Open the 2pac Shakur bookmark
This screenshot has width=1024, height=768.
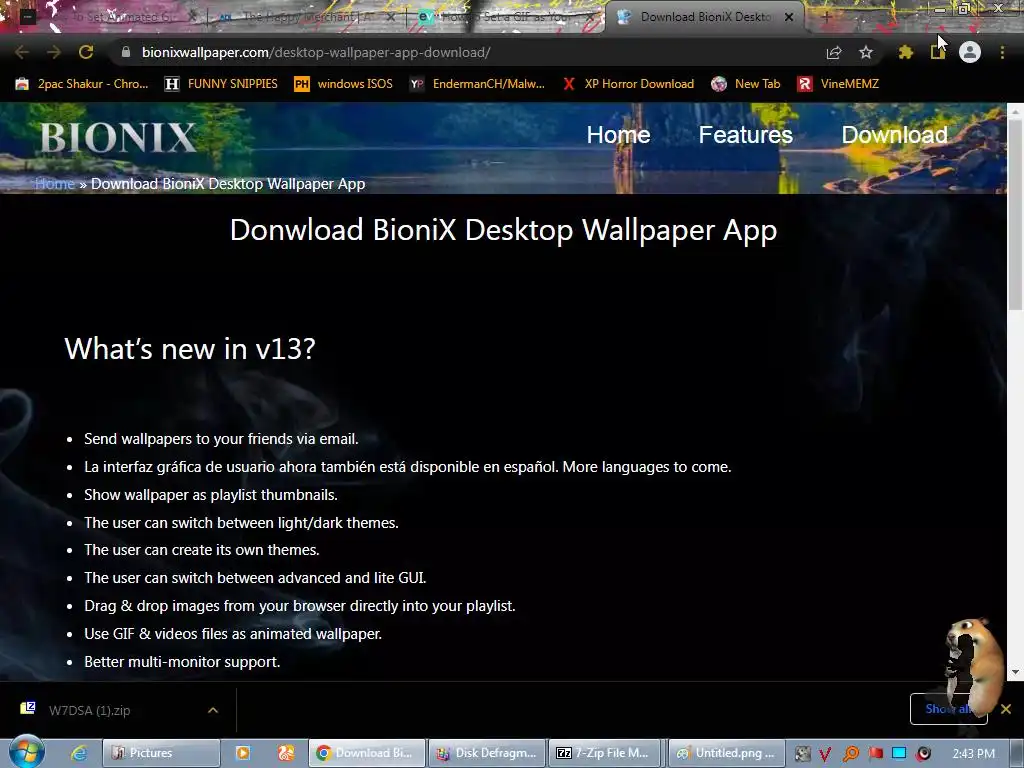pos(82,84)
